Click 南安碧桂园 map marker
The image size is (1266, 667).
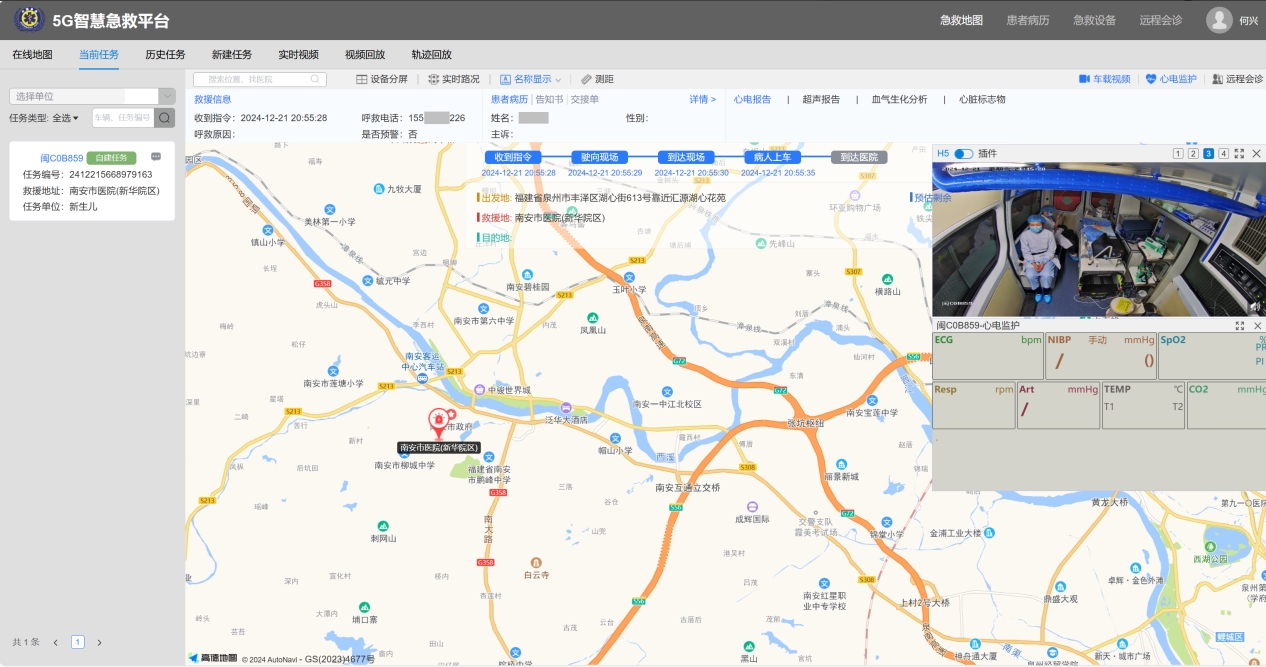(527, 273)
